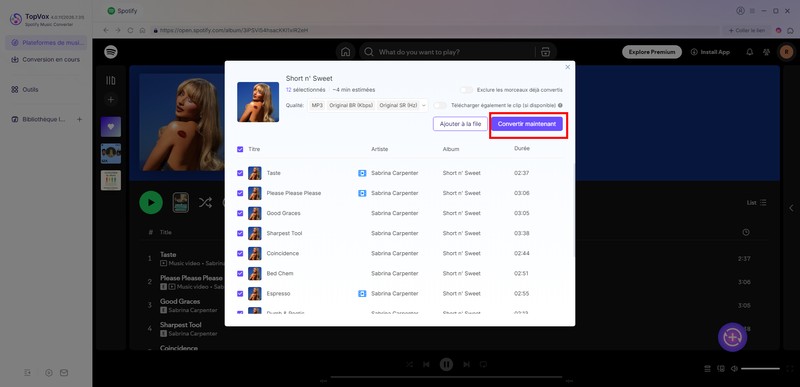
Task: Click Install App link
Action: coord(710,52)
